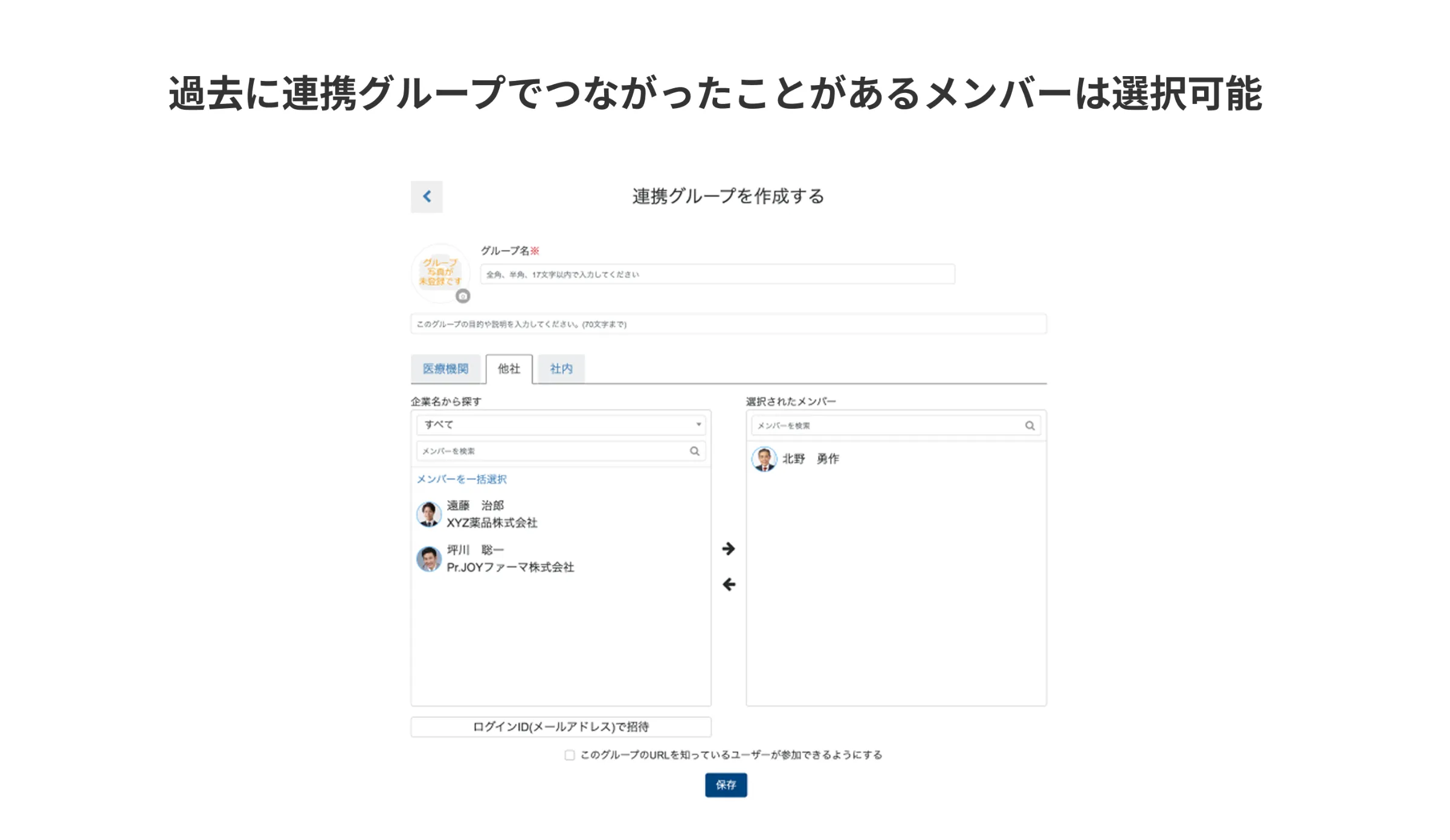Open the すべて company dropdown
The height and width of the screenshot is (840, 1450).
561,425
